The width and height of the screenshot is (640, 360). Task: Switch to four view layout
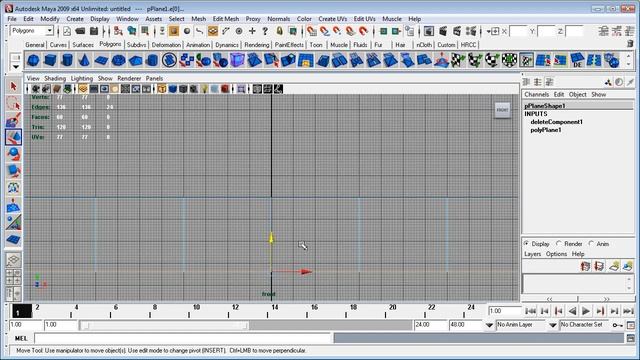coord(13,277)
